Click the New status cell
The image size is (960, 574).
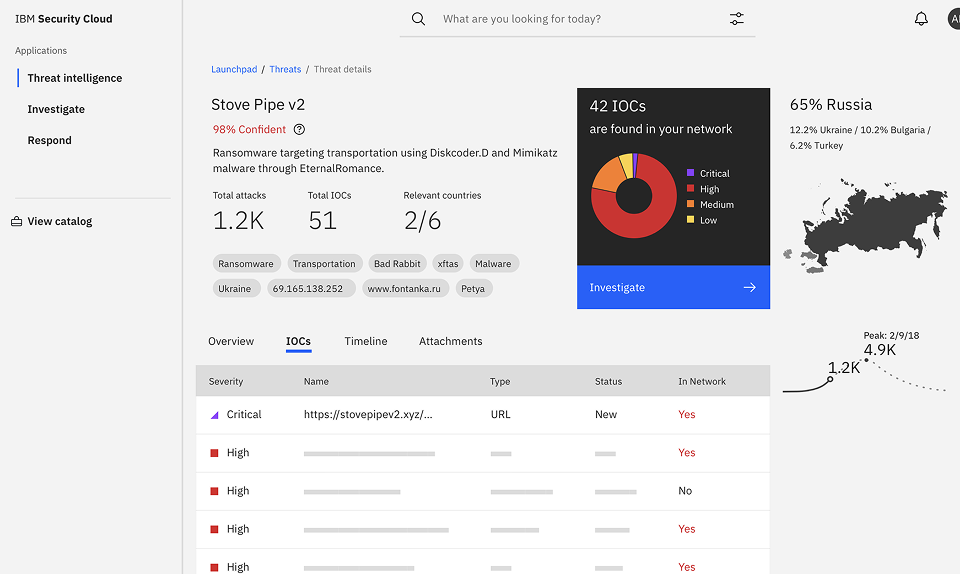click(x=606, y=414)
